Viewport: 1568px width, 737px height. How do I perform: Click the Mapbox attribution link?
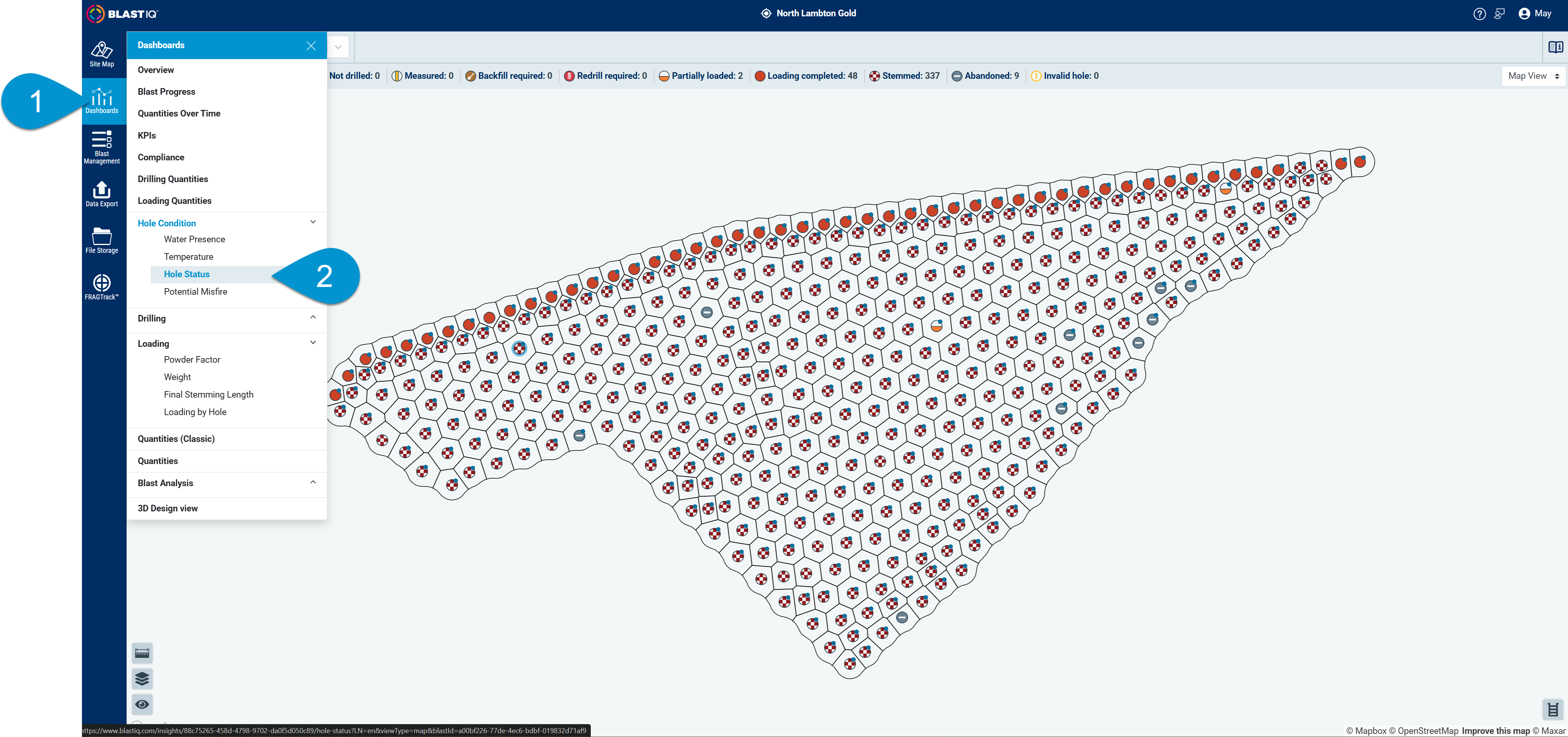1366,731
